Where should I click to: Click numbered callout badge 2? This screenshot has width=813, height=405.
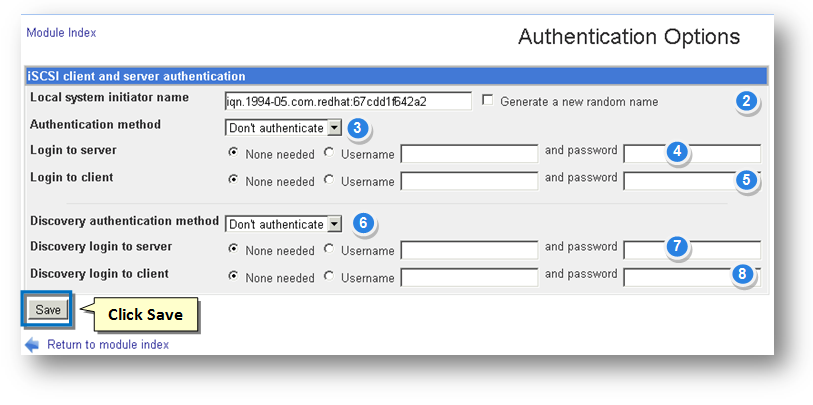pos(746,101)
